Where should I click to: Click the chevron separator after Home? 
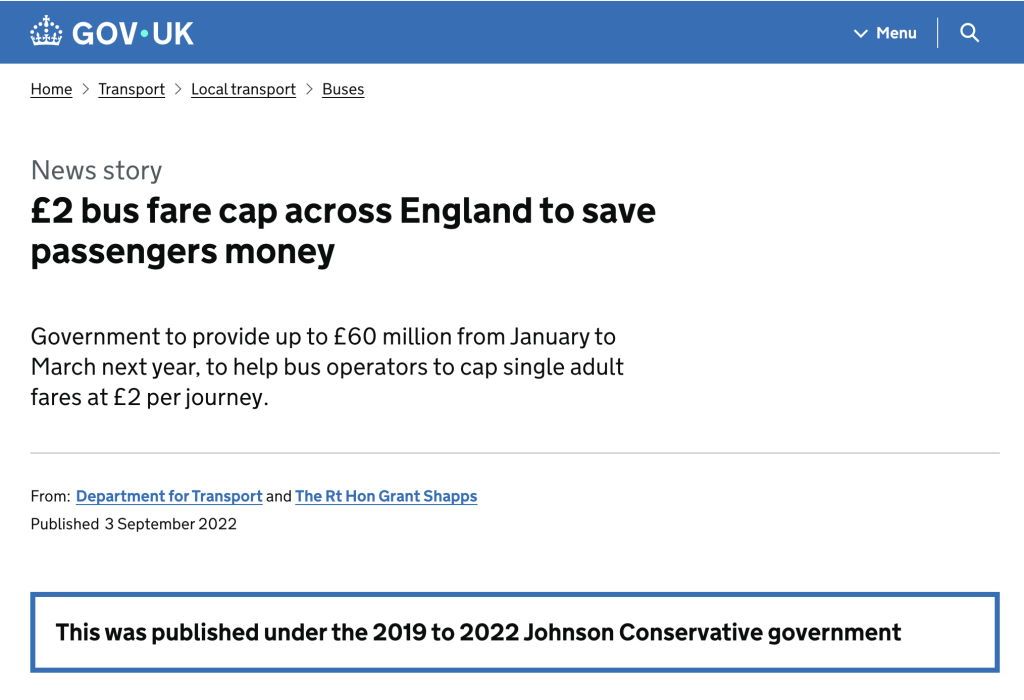pos(86,89)
